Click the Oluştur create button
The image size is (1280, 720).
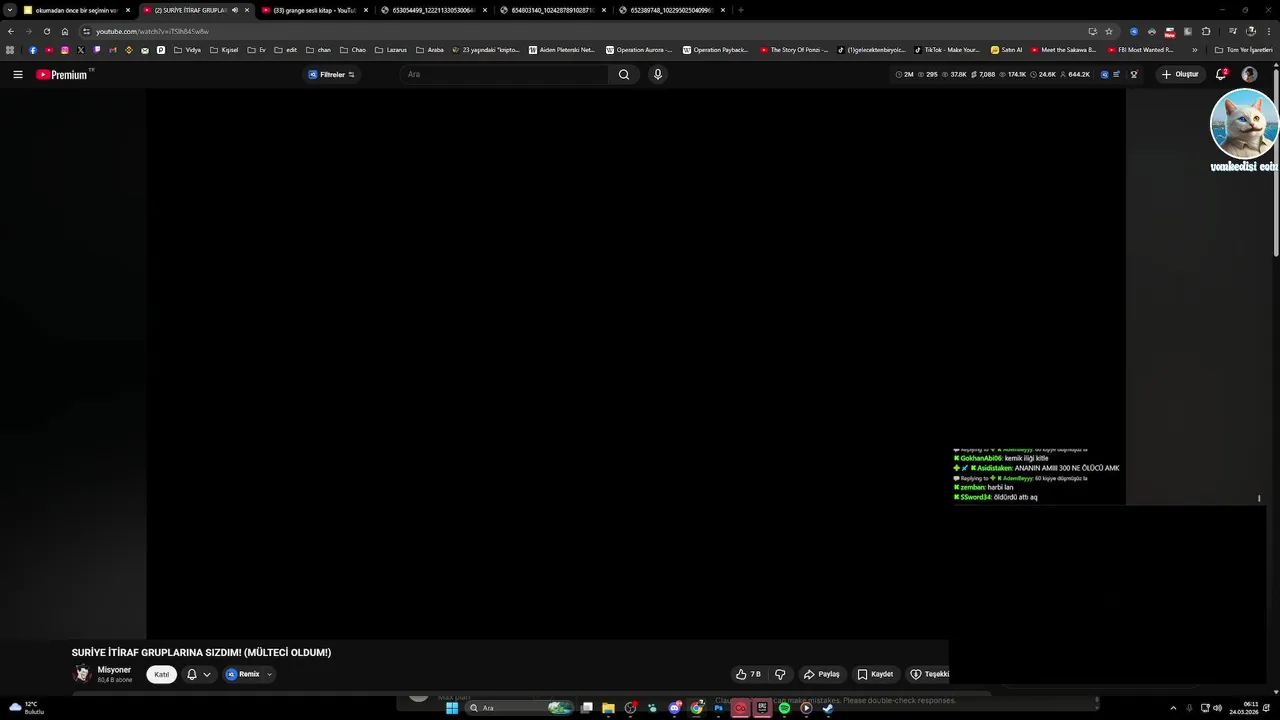coord(1180,74)
